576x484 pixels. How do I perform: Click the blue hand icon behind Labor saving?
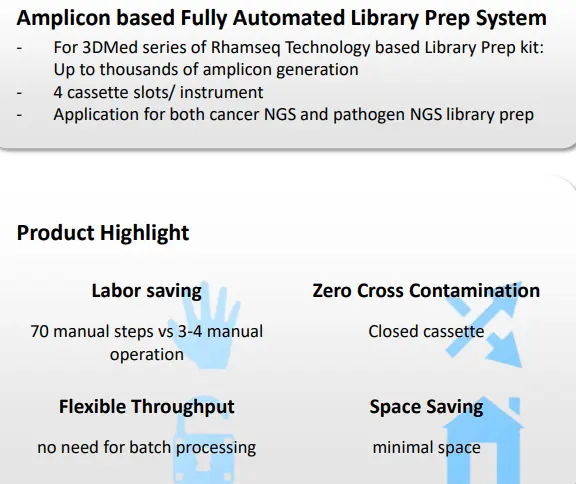coord(206,325)
